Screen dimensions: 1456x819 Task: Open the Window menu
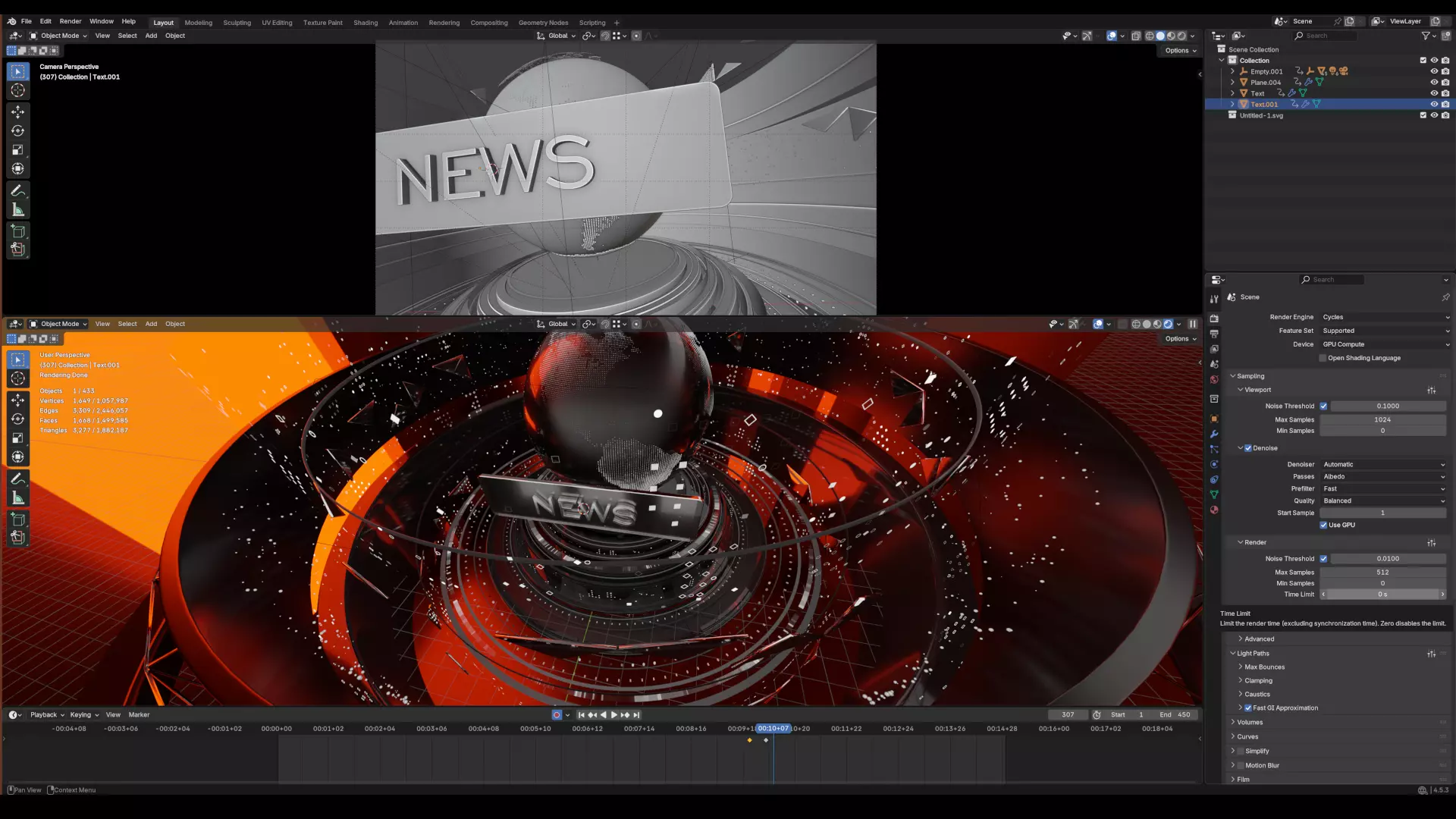click(102, 21)
